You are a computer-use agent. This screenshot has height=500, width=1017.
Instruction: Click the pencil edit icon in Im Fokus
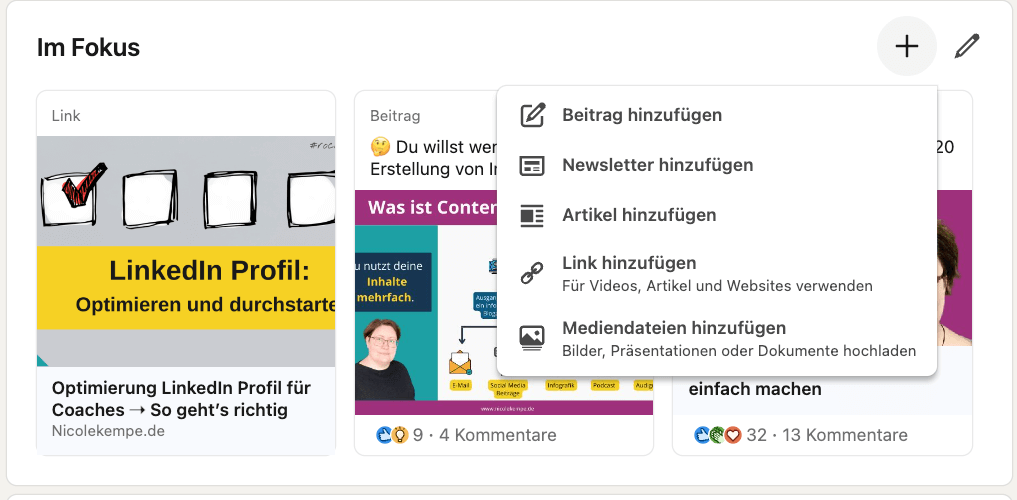(x=966, y=46)
